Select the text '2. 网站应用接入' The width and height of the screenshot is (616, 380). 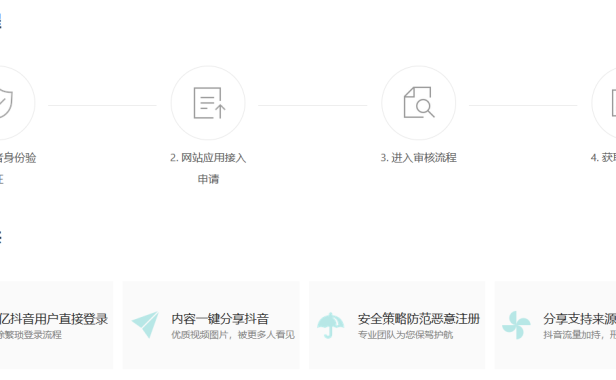(208, 158)
